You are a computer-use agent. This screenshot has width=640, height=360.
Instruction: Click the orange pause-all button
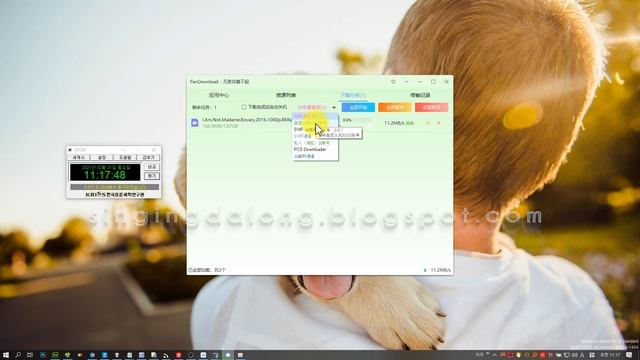tap(394, 107)
